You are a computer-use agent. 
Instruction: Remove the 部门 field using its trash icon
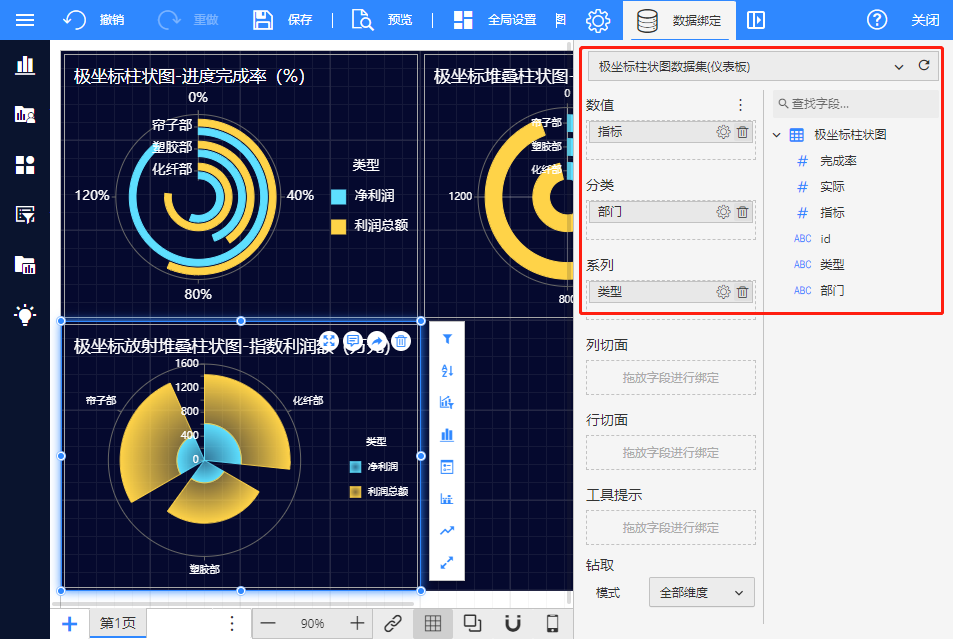pos(742,212)
